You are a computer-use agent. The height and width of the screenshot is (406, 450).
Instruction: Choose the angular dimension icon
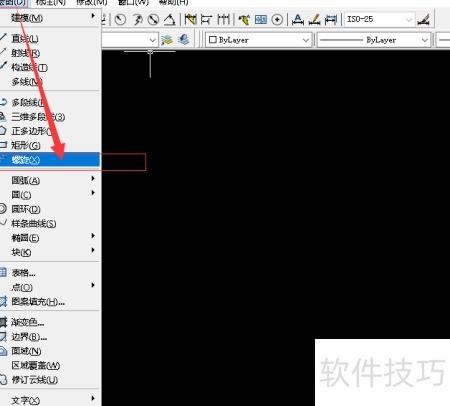(170, 20)
